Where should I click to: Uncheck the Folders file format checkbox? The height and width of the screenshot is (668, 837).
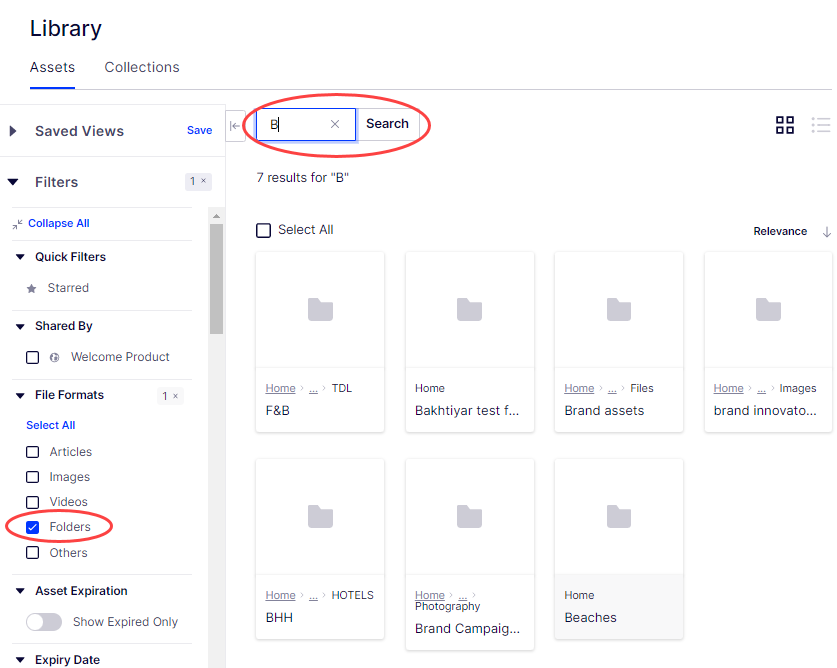(x=33, y=527)
